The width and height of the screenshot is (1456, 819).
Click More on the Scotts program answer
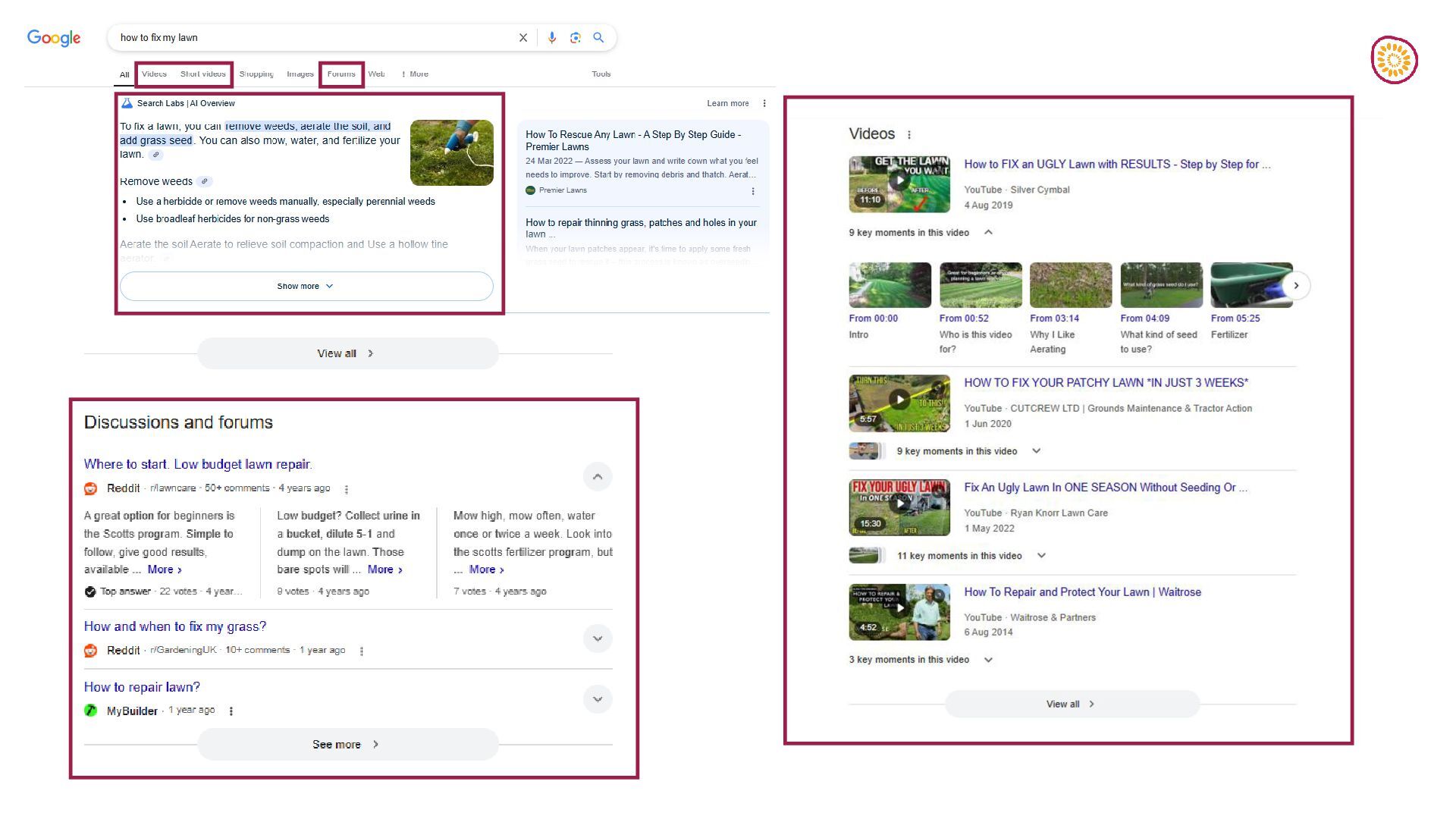point(165,570)
